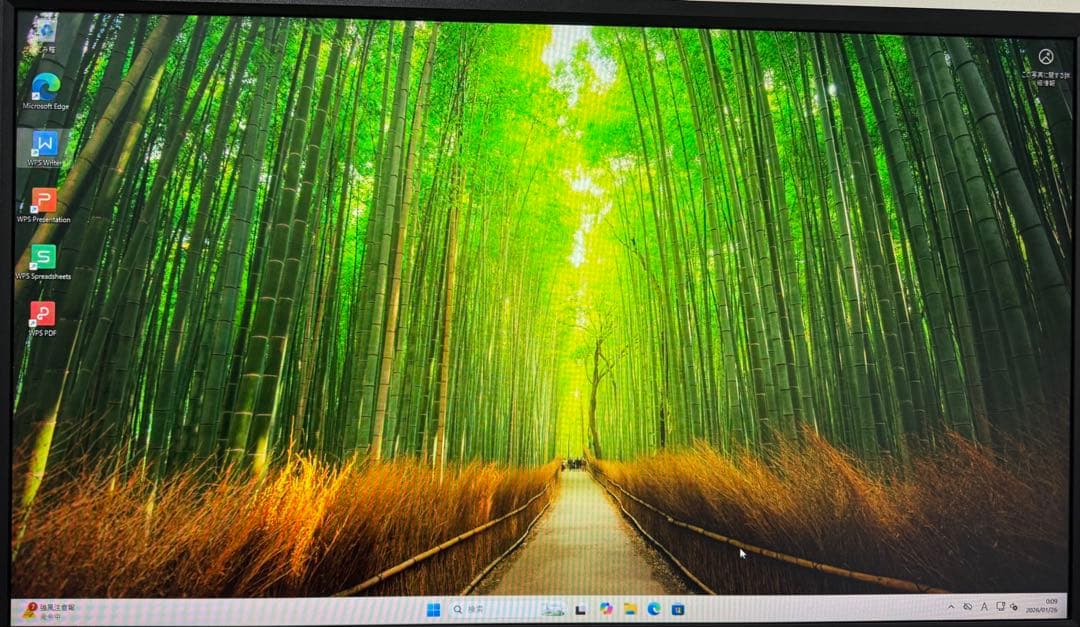
Task: Switch input language via the tray indicator
Action: tap(984, 608)
